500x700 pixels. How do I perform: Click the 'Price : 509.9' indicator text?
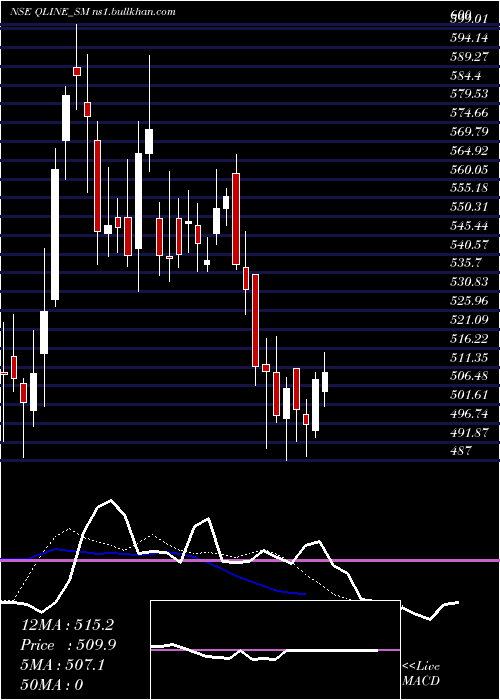tap(68, 645)
